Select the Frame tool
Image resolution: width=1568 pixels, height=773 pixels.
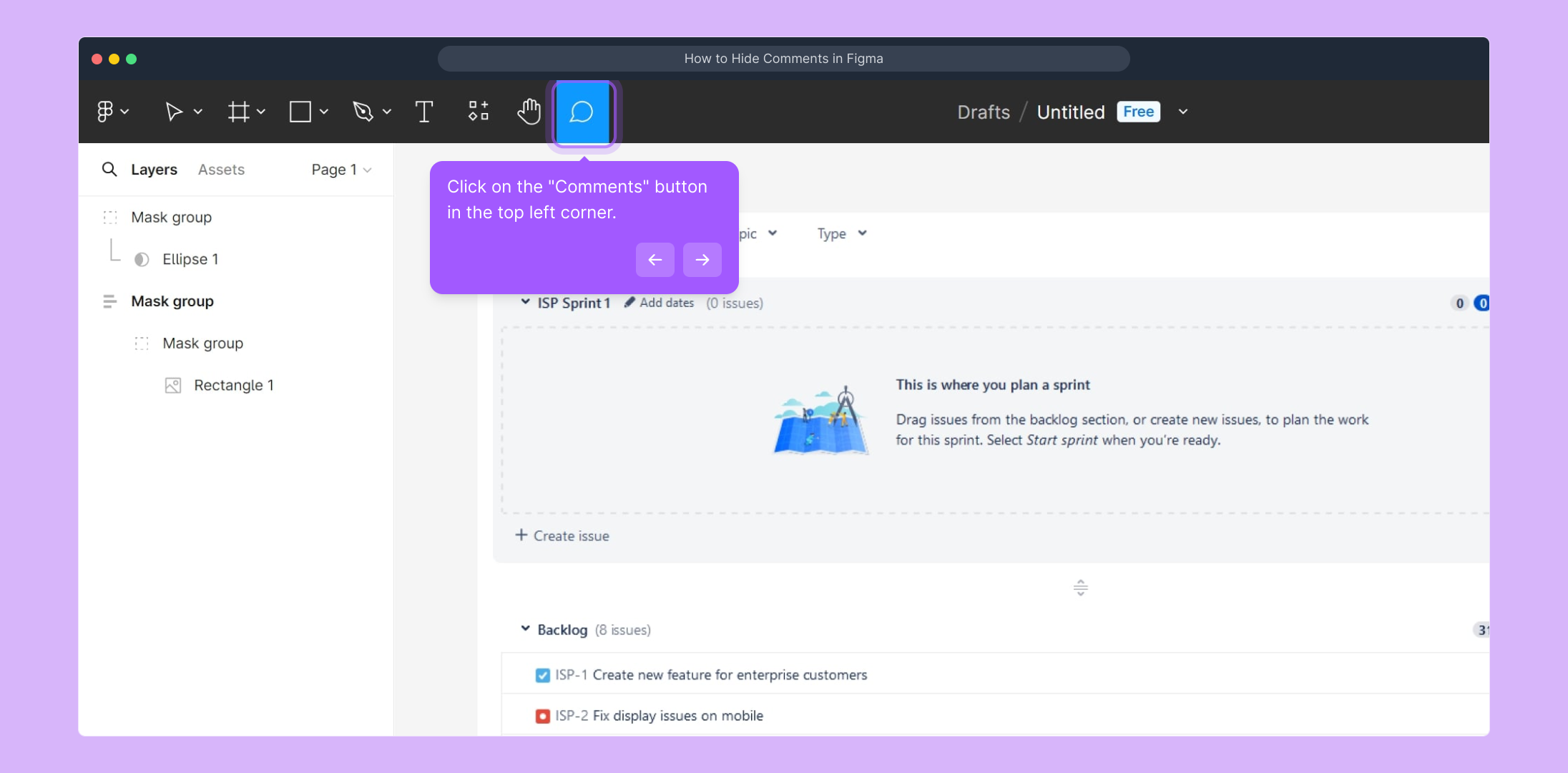pos(238,112)
